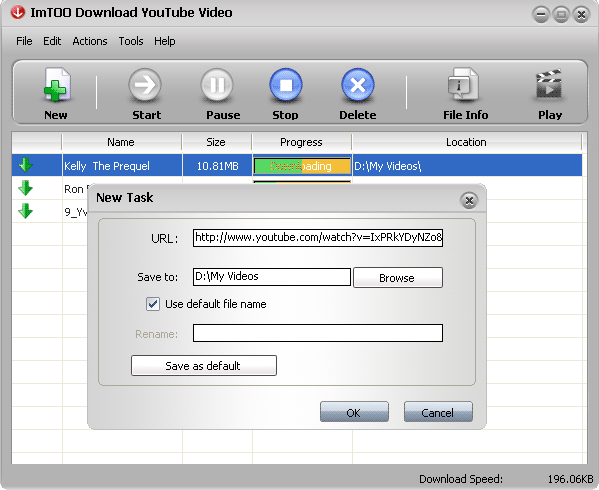This screenshot has width=599, height=490.
Task: Click the Start arrow icon
Action: pyautogui.click(x=145, y=85)
